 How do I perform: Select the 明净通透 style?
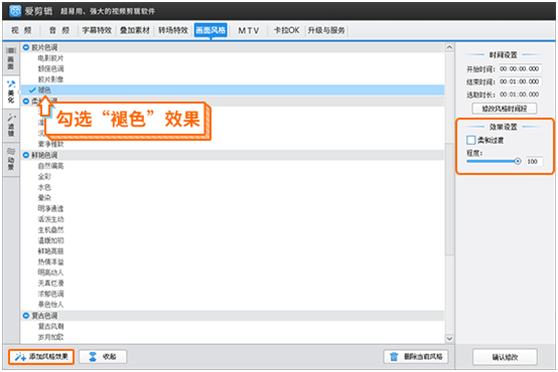[51, 209]
